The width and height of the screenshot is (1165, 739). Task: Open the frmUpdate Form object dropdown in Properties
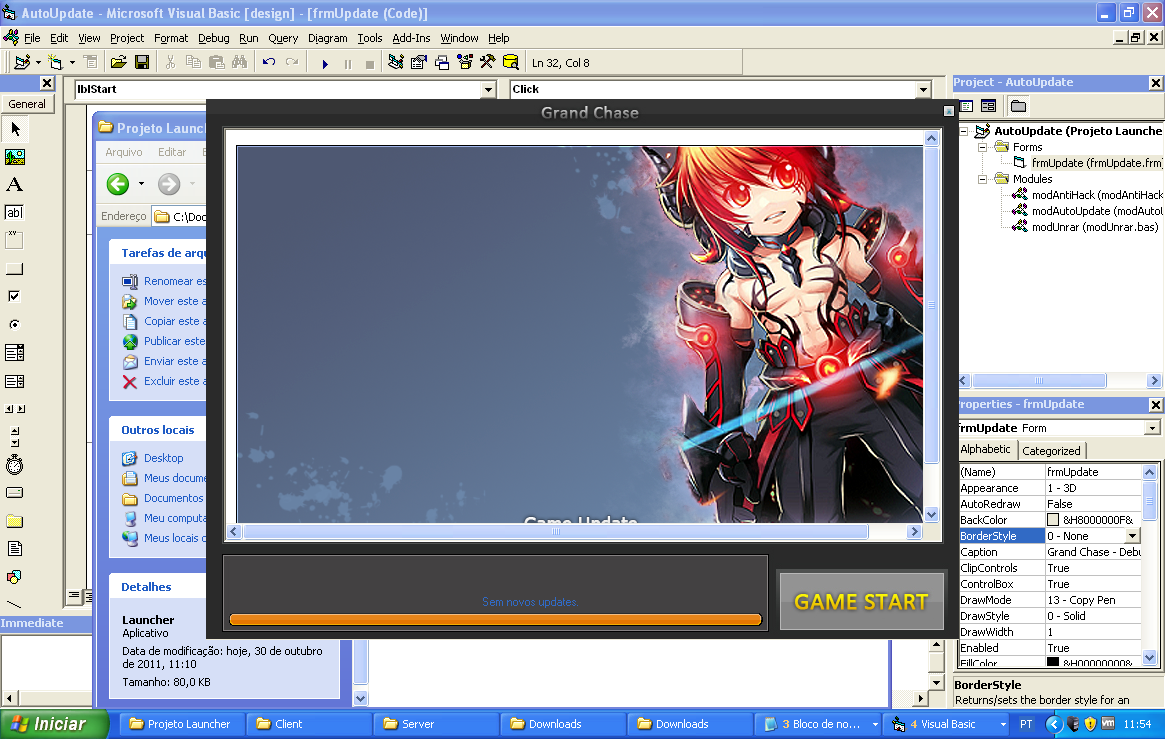coord(1152,429)
